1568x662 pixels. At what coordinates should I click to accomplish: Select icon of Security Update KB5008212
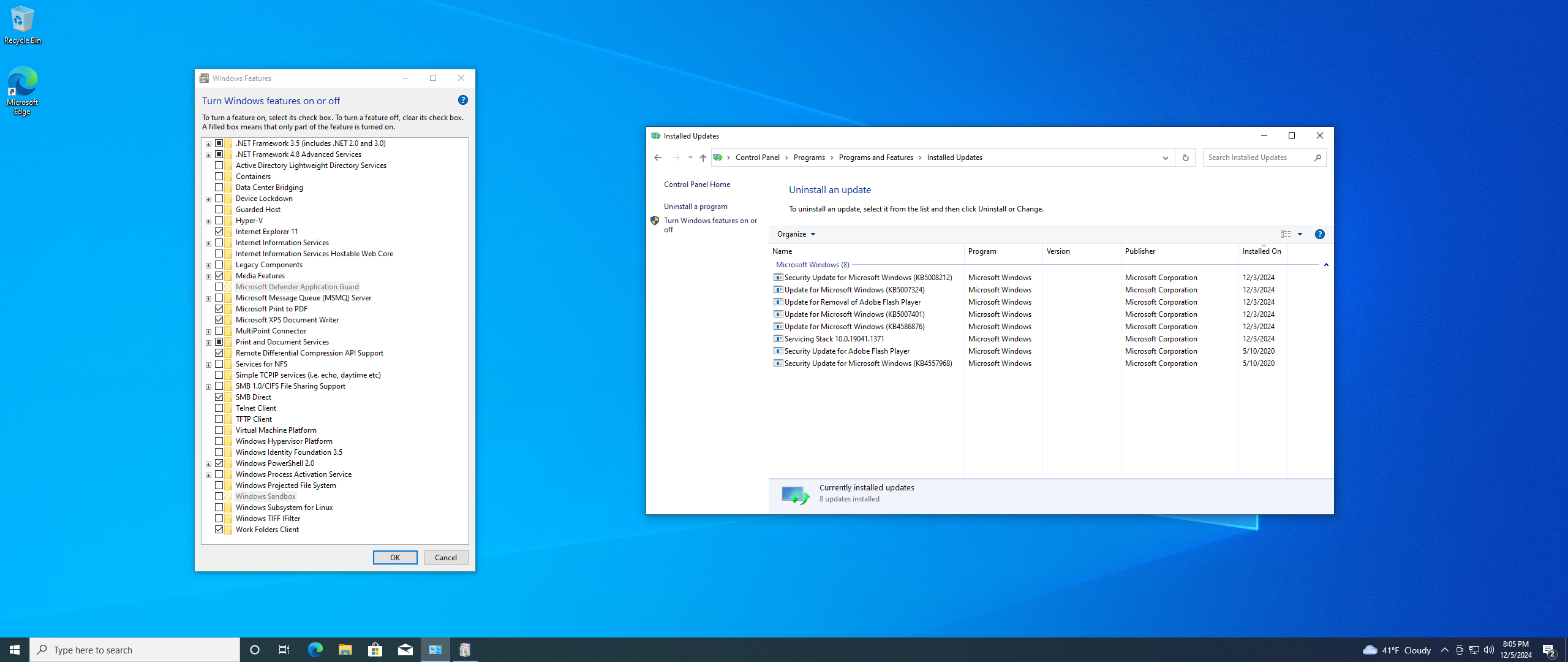pos(778,278)
